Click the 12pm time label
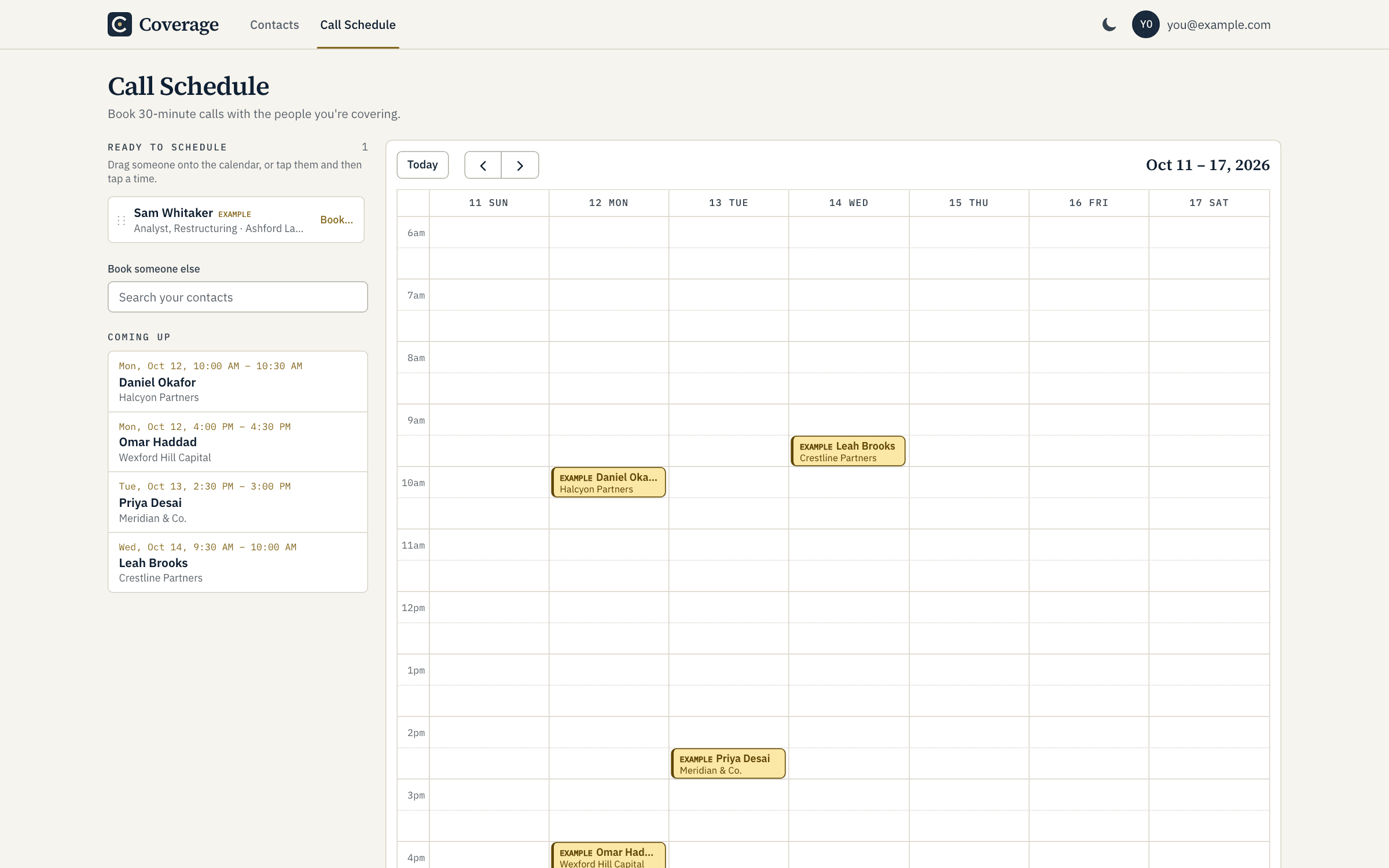 click(413, 608)
